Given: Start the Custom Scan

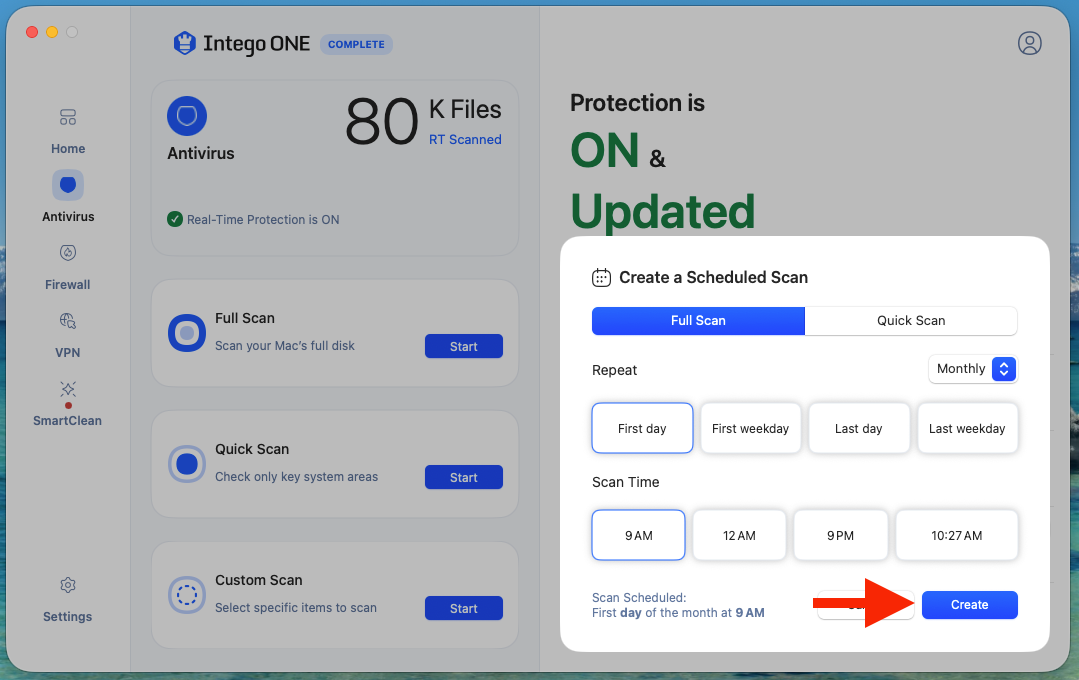Looking at the screenshot, I should 464,608.
